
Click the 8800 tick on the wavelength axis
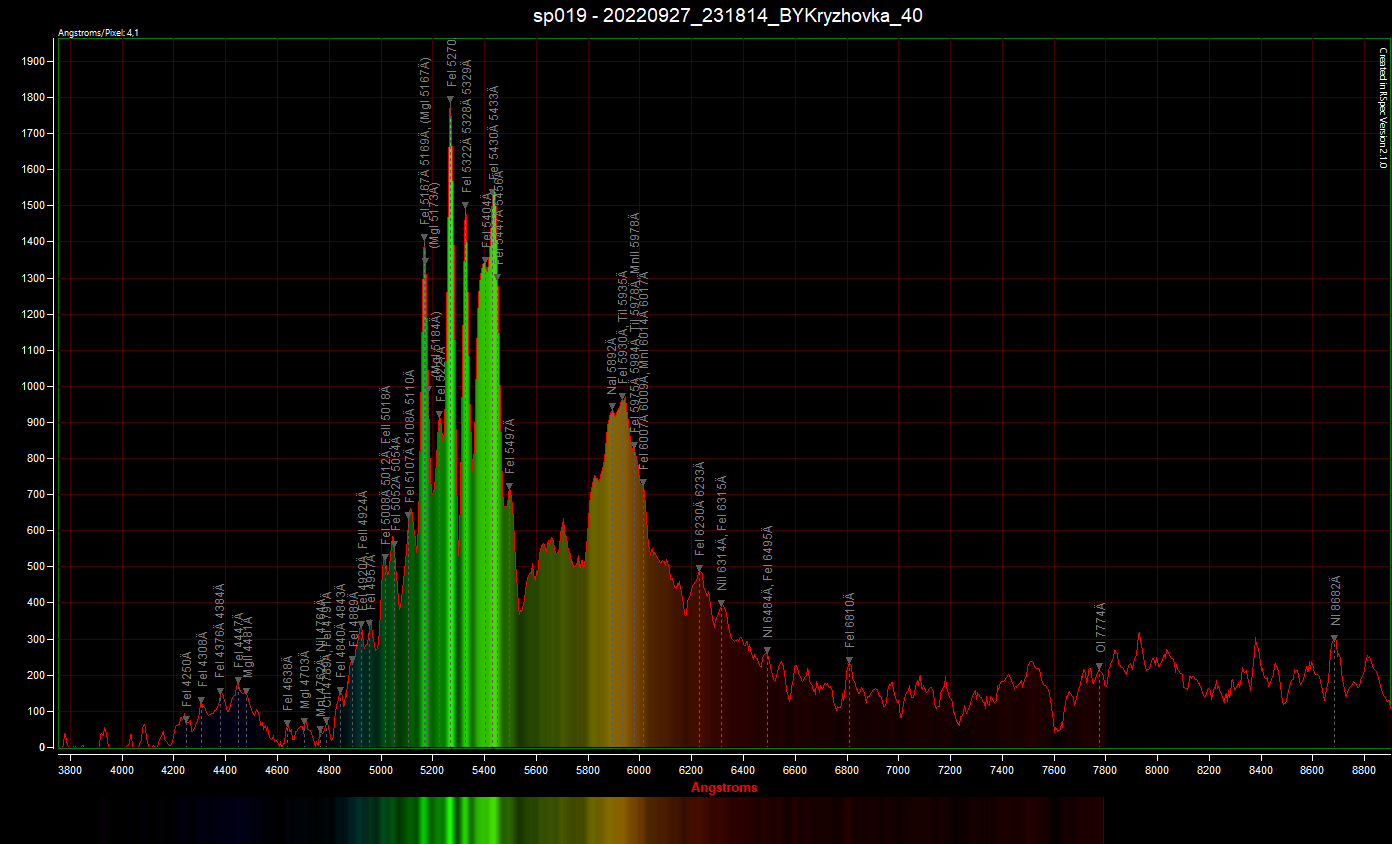tap(1364, 770)
